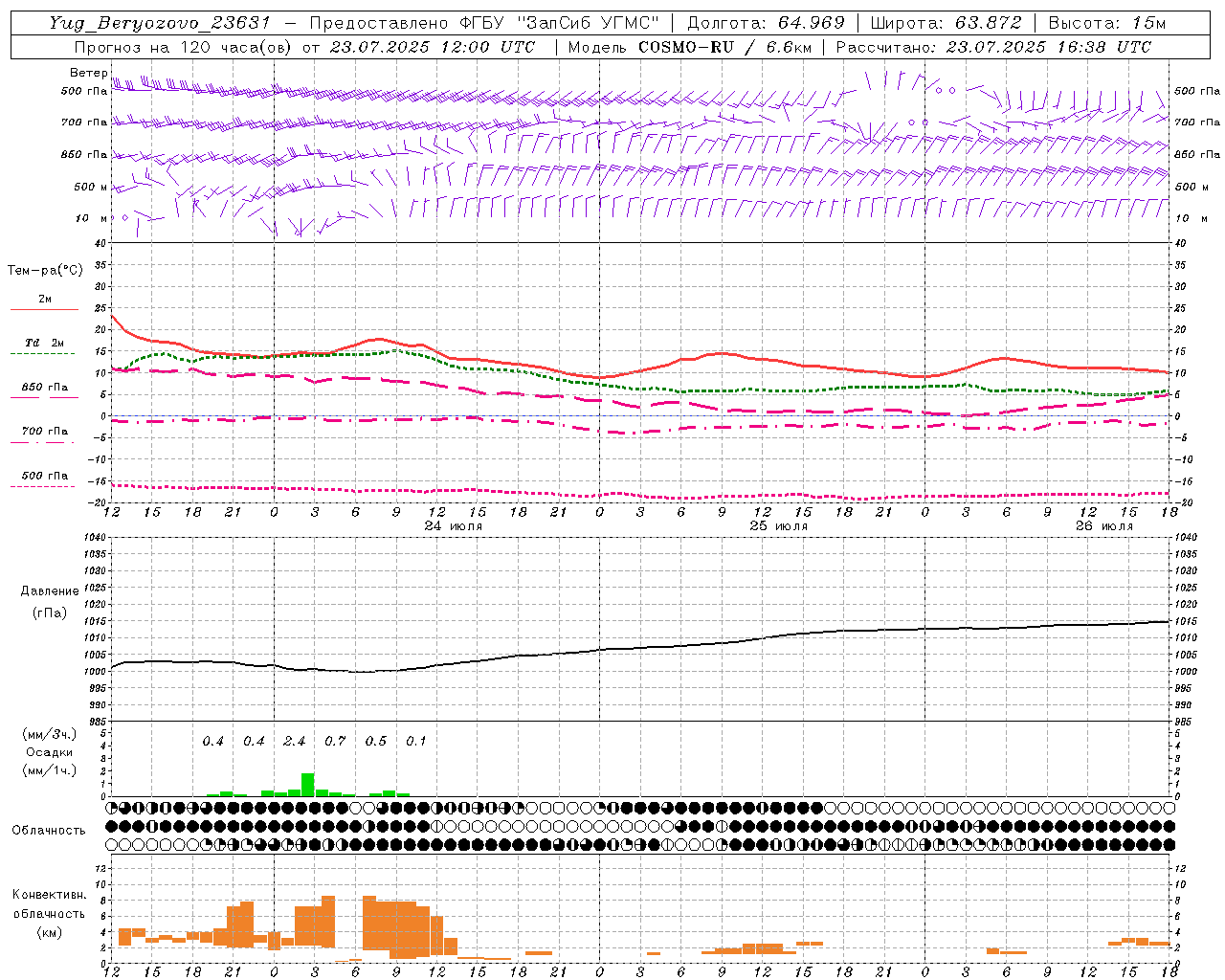Click the computed time Рассчитано: 23.07.2025 16:38 UTC

point(993,47)
